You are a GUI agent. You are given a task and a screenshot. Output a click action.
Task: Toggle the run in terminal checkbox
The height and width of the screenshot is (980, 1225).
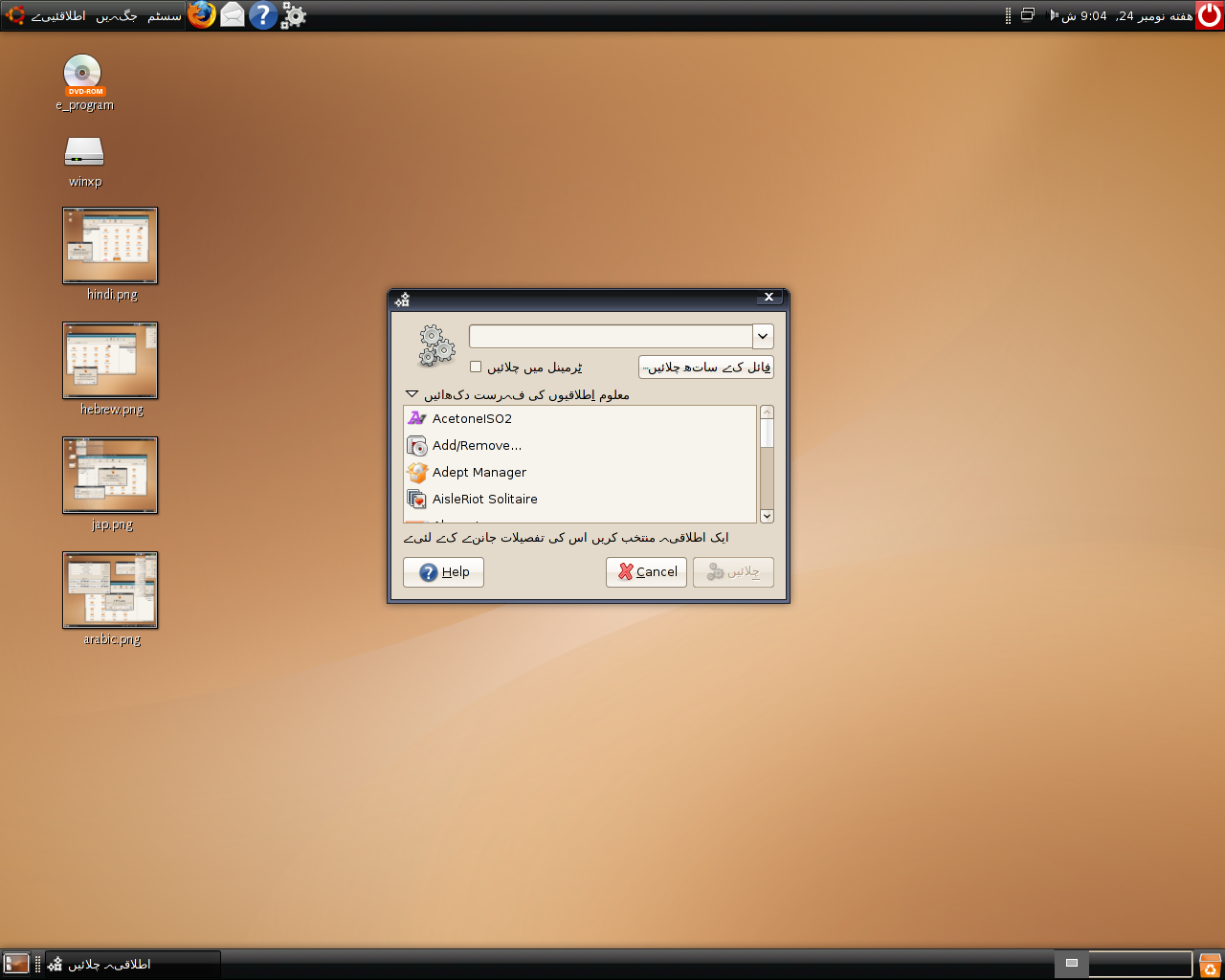click(476, 367)
